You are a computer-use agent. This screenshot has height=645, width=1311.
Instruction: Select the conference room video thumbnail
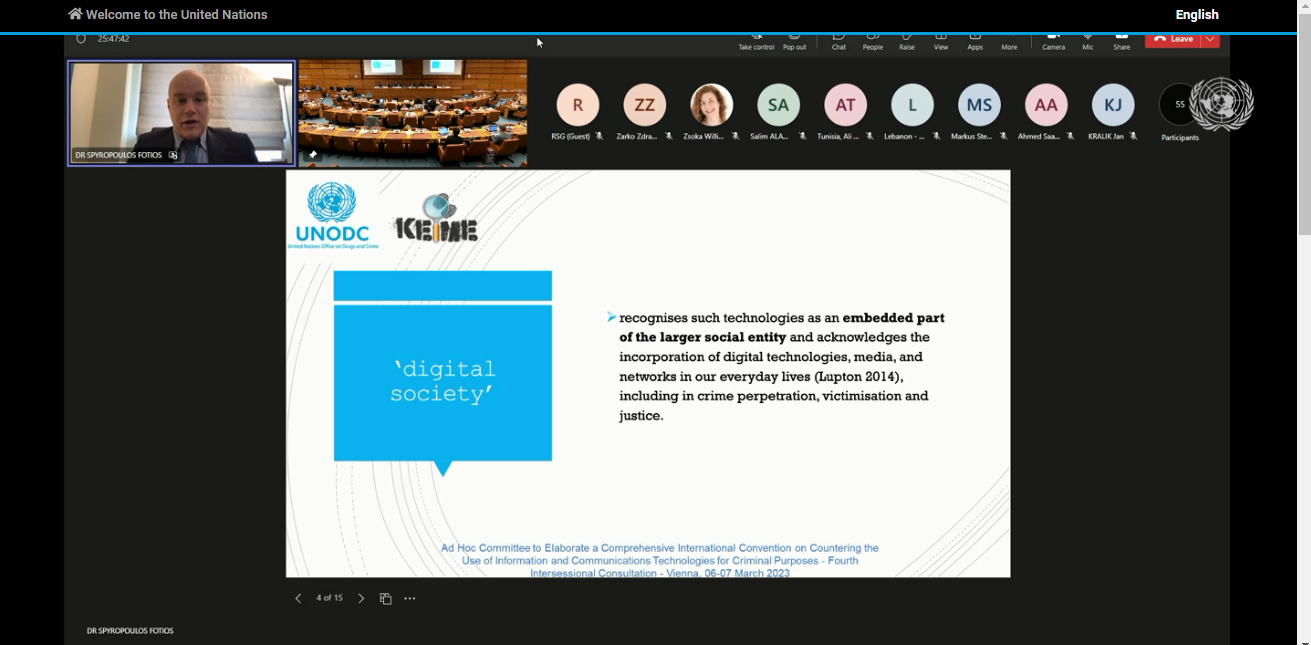412,112
